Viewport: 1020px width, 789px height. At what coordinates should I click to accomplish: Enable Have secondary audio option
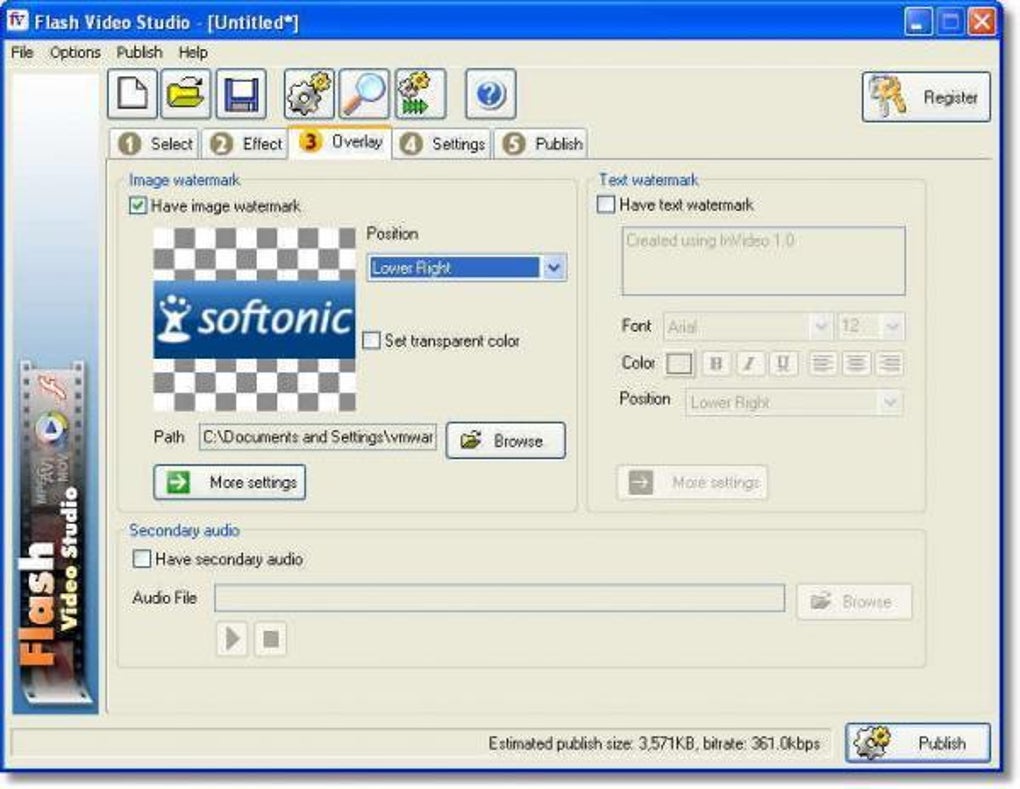[141, 559]
